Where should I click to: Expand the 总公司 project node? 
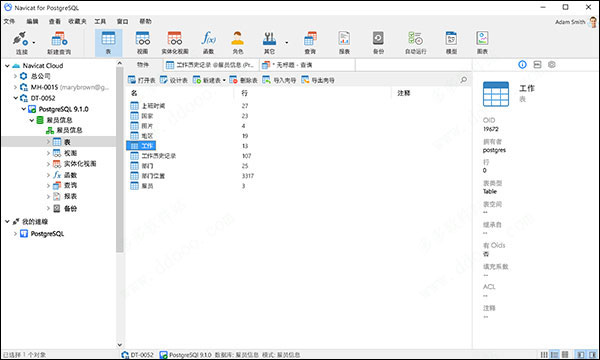15,76
